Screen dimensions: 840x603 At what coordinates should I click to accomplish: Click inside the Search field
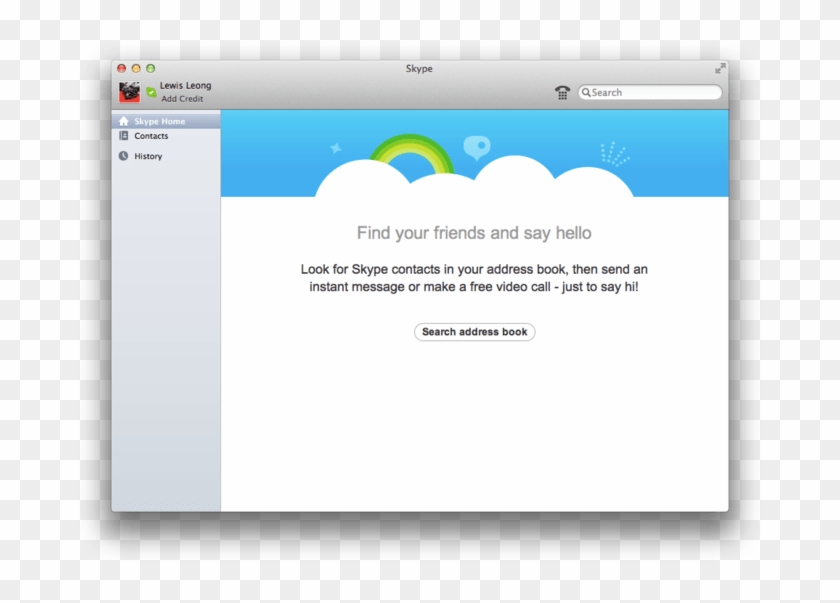pos(650,91)
